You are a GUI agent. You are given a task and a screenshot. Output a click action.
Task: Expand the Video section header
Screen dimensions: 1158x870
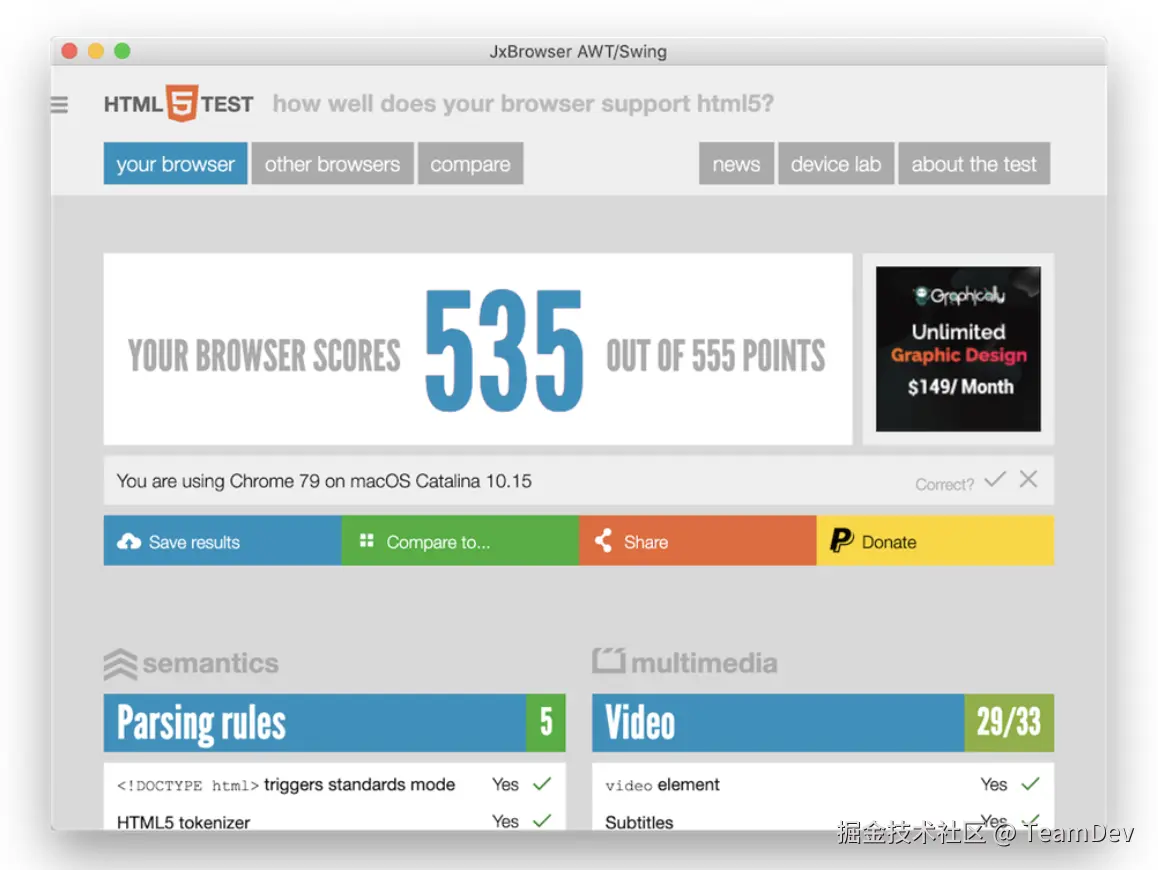pos(823,722)
